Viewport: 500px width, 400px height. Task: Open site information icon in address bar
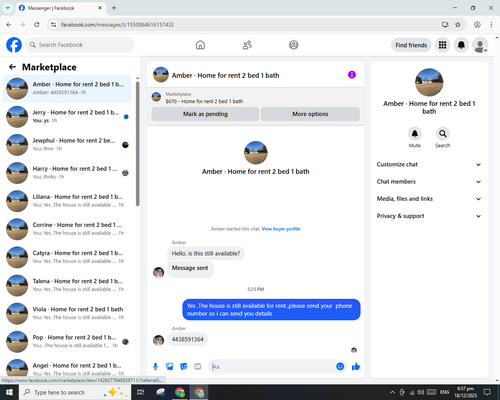(53, 25)
